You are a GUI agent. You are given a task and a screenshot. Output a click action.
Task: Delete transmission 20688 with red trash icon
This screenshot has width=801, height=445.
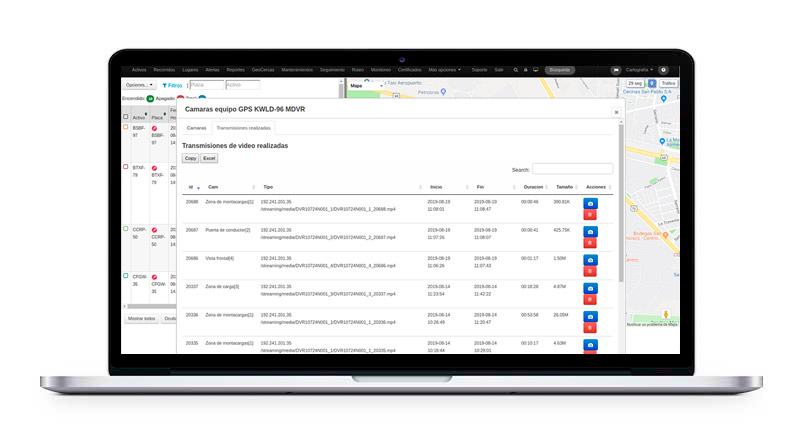point(590,215)
